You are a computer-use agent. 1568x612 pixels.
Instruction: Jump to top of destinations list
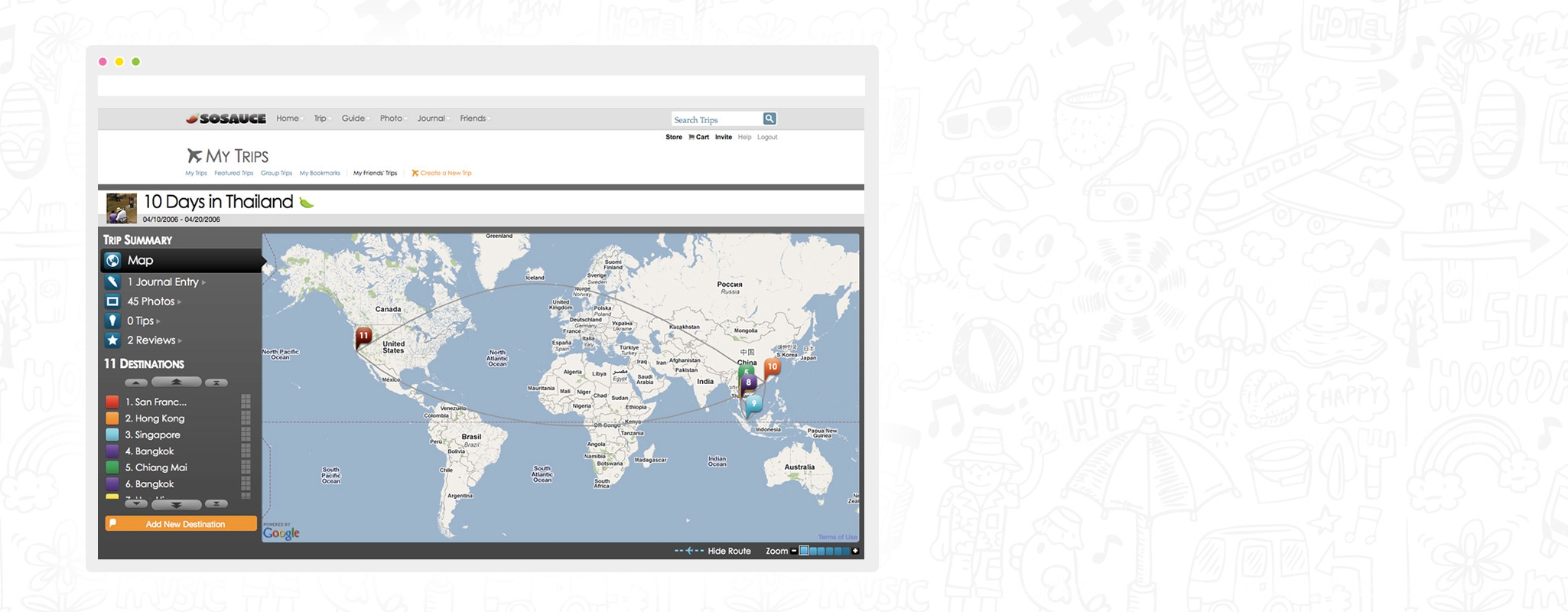point(216,382)
